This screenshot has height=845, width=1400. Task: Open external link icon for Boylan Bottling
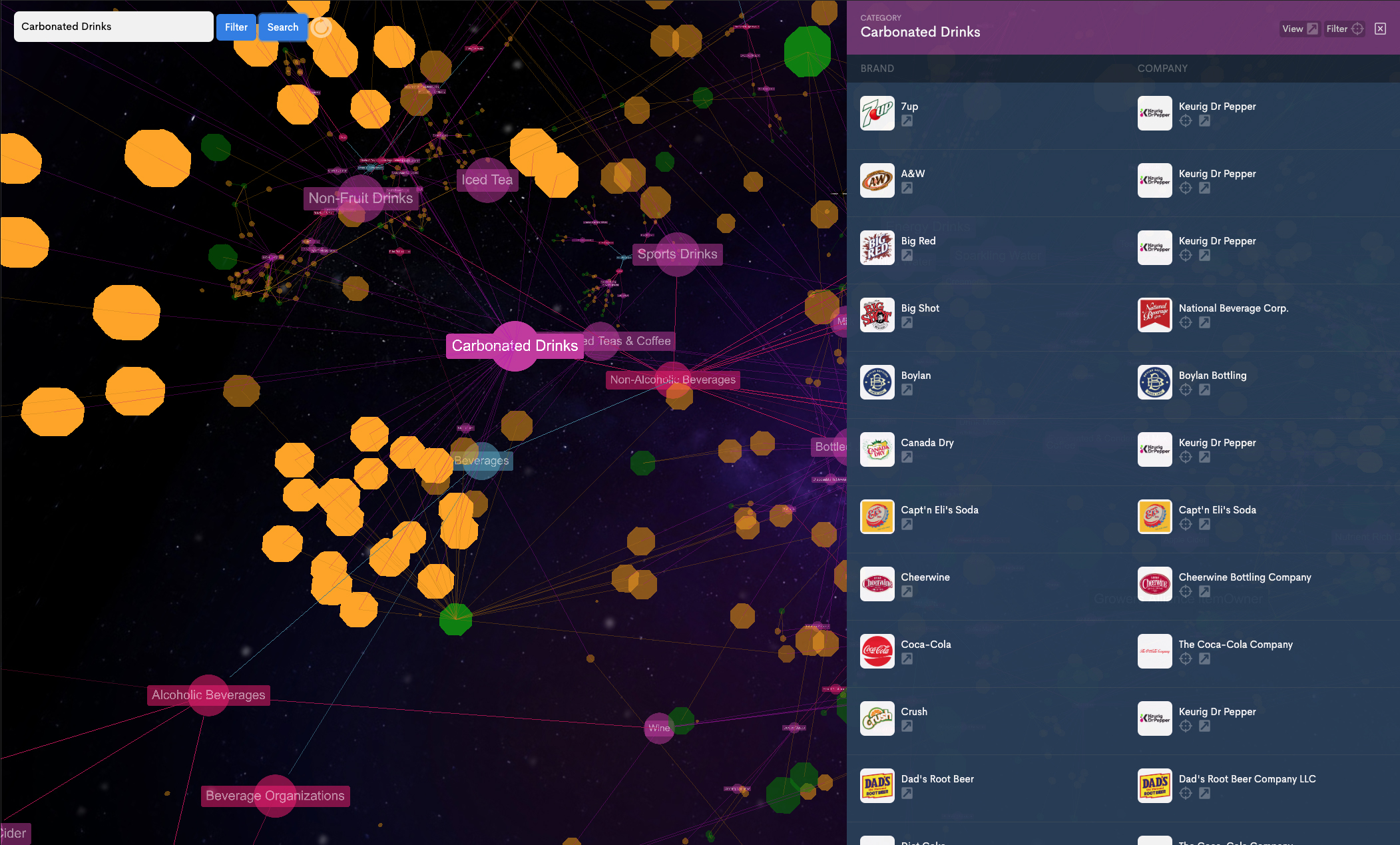click(1204, 390)
